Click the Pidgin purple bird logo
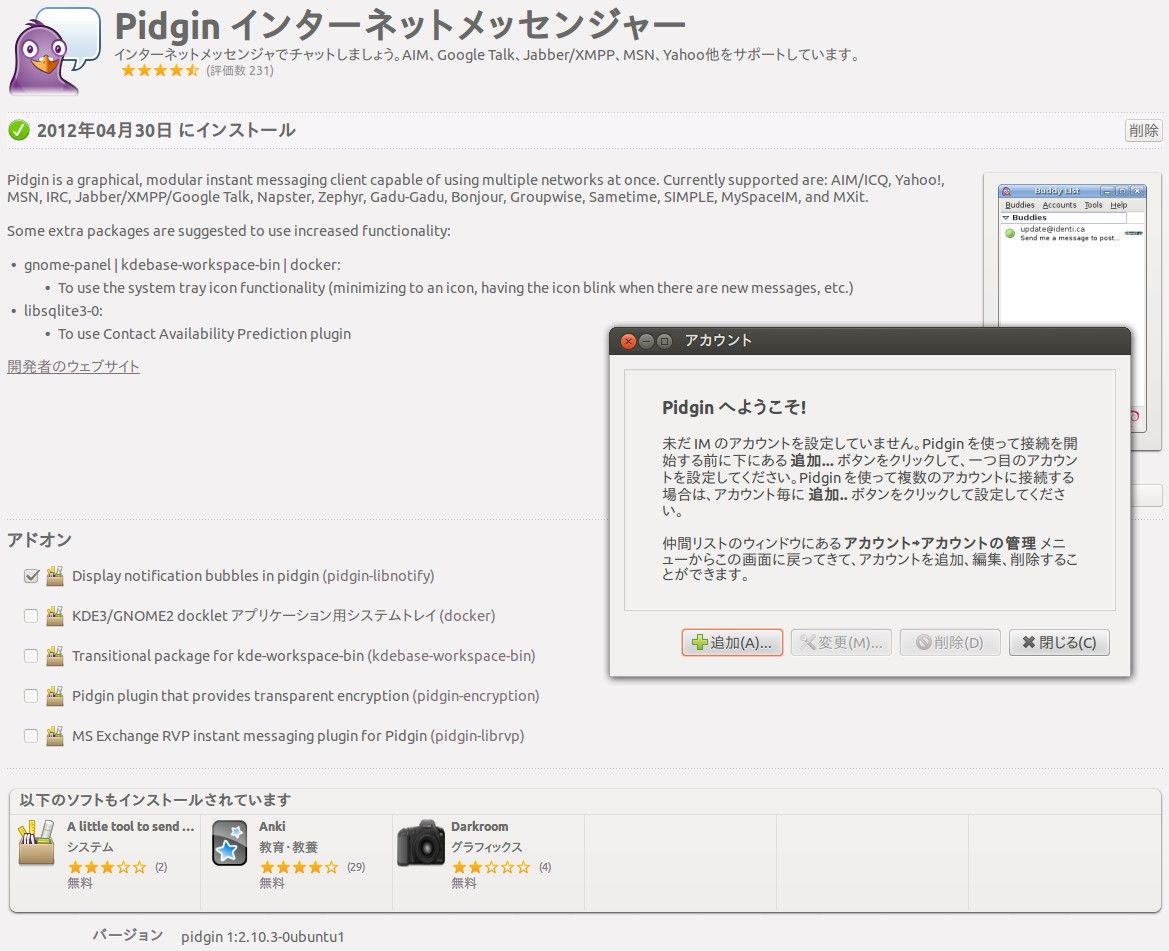Image resolution: width=1169 pixels, height=951 pixels. click(x=54, y=51)
